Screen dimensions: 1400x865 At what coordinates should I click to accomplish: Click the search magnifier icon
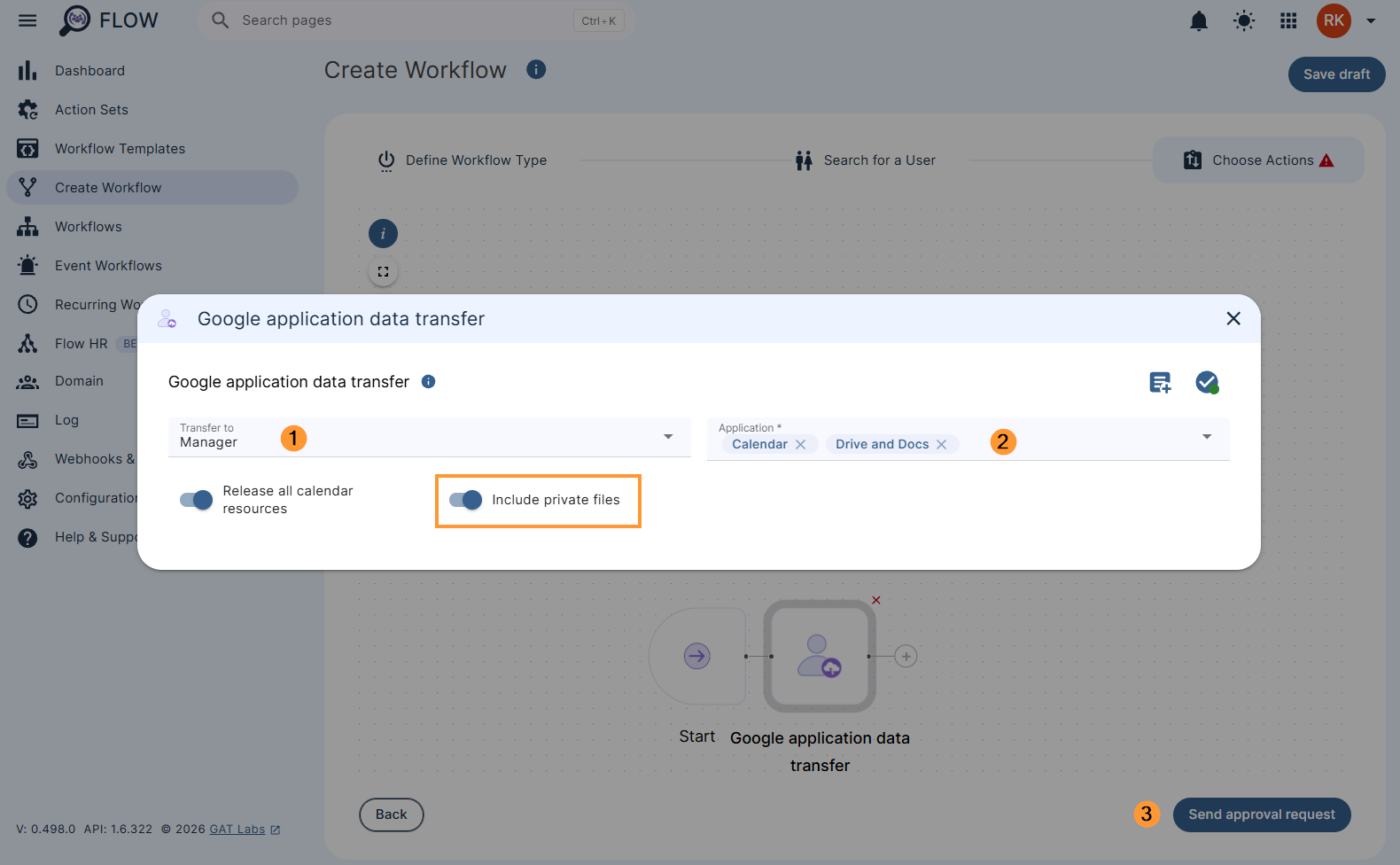click(x=220, y=20)
